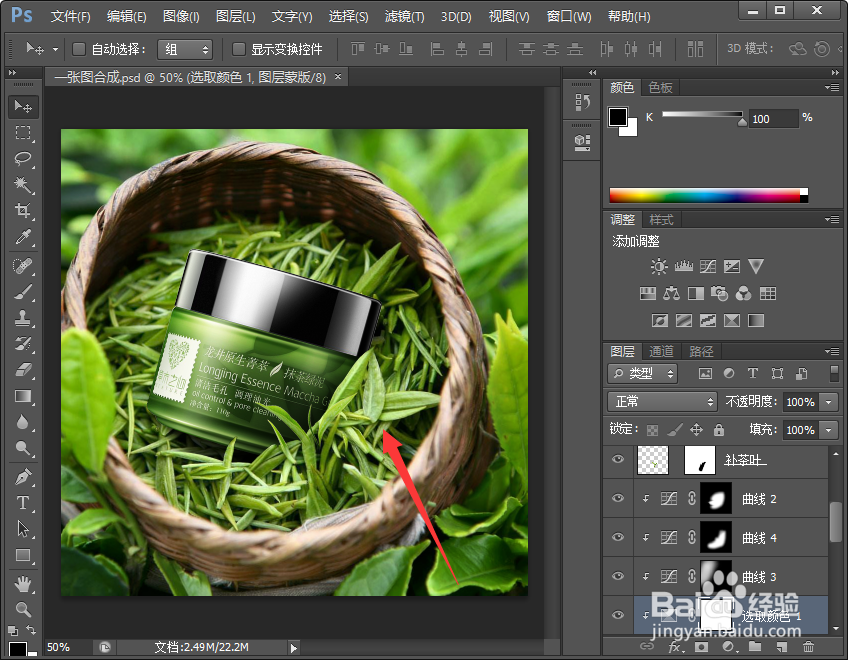Hide the 补茶叶 layer
This screenshot has height=660, width=848.
click(618, 459)
